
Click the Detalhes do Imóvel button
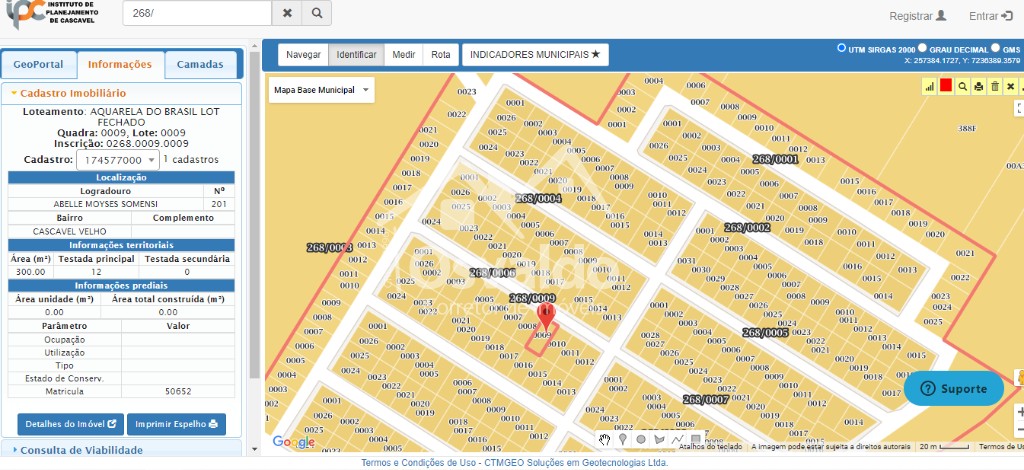(70, 424)
